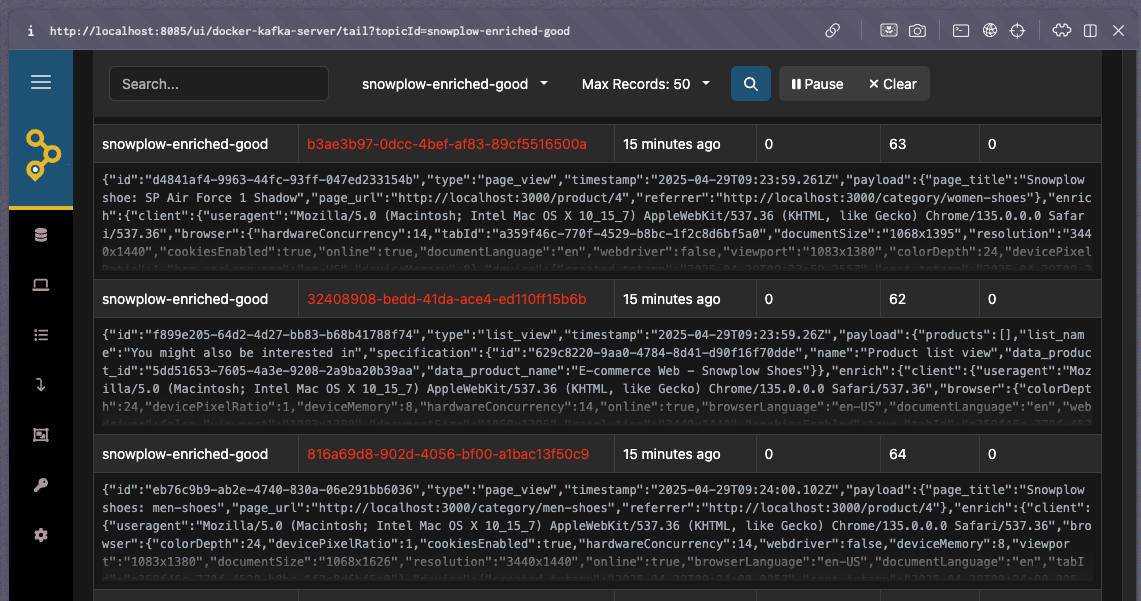Select key 32408908-bedd-41da-ace4-ed110ff15b6b
The image size is (1141, 601).
[x=447, y=299]
